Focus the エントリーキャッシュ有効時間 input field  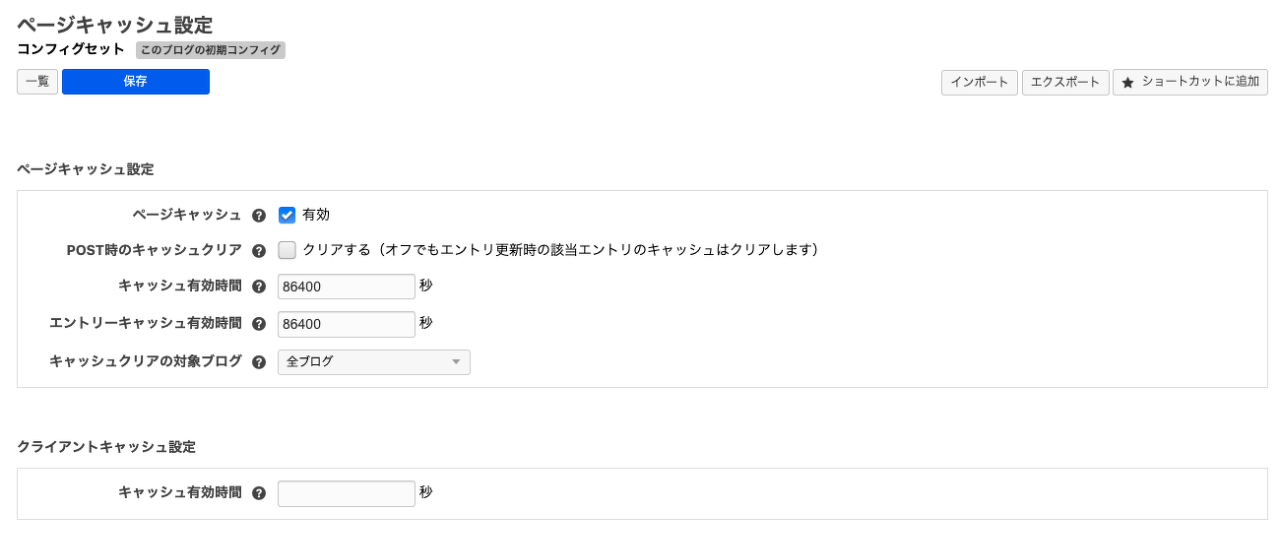point(346,324)
